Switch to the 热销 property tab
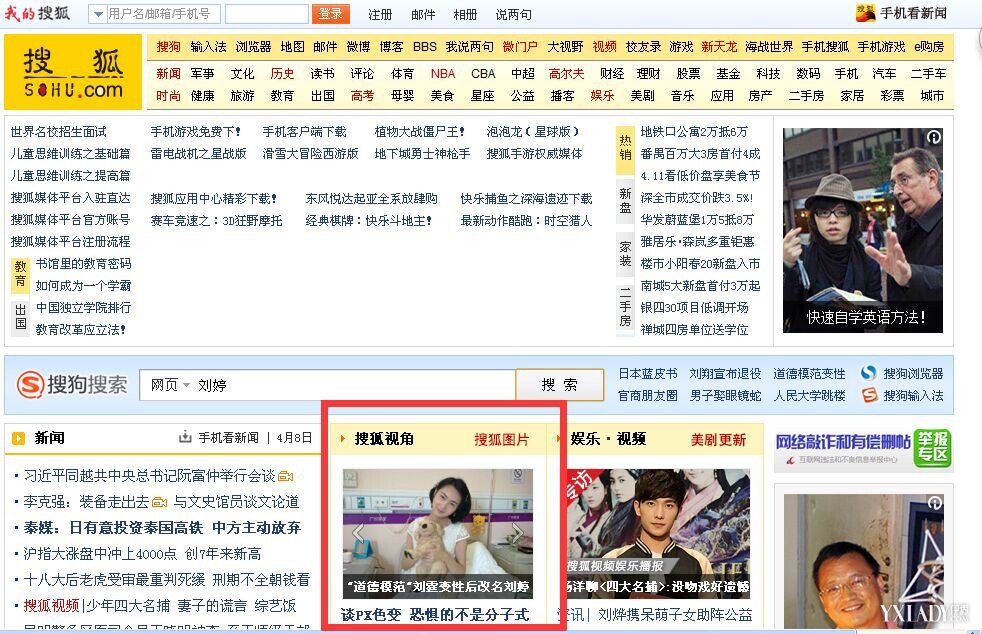The image size is (982, 634). (625, 148)
